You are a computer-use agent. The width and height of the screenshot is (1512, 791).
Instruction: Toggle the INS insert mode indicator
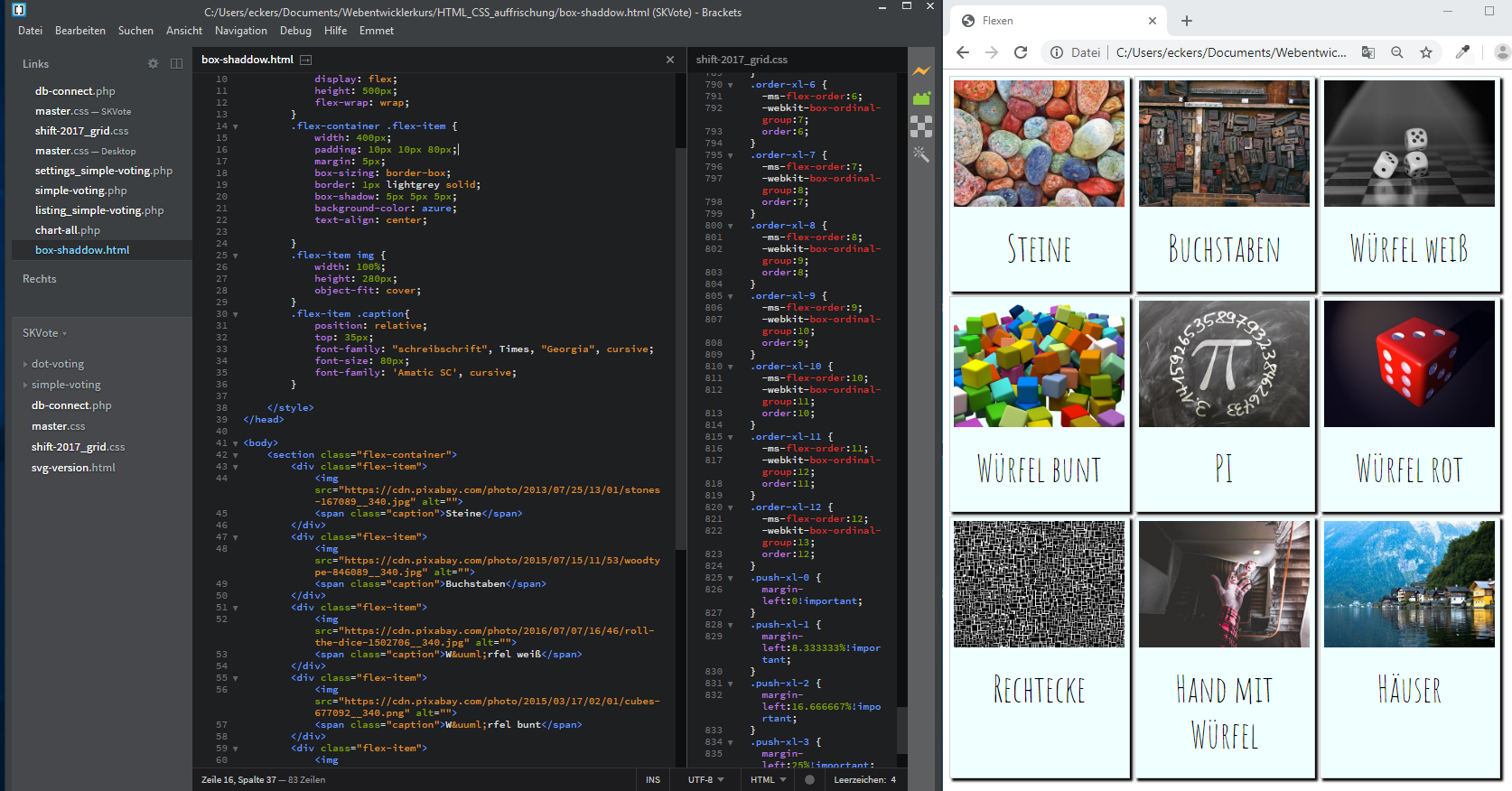coord(652,780)
